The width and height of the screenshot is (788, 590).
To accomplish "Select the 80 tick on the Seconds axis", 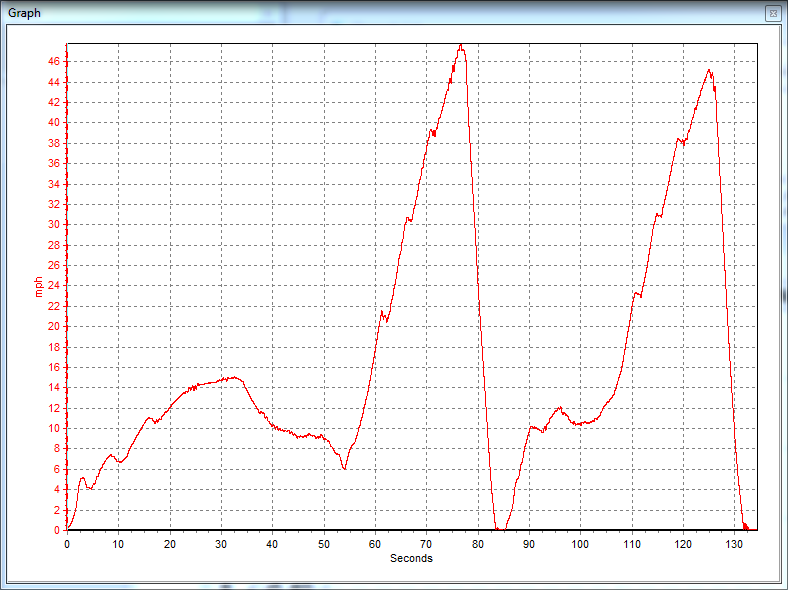I will coord(478,544).
